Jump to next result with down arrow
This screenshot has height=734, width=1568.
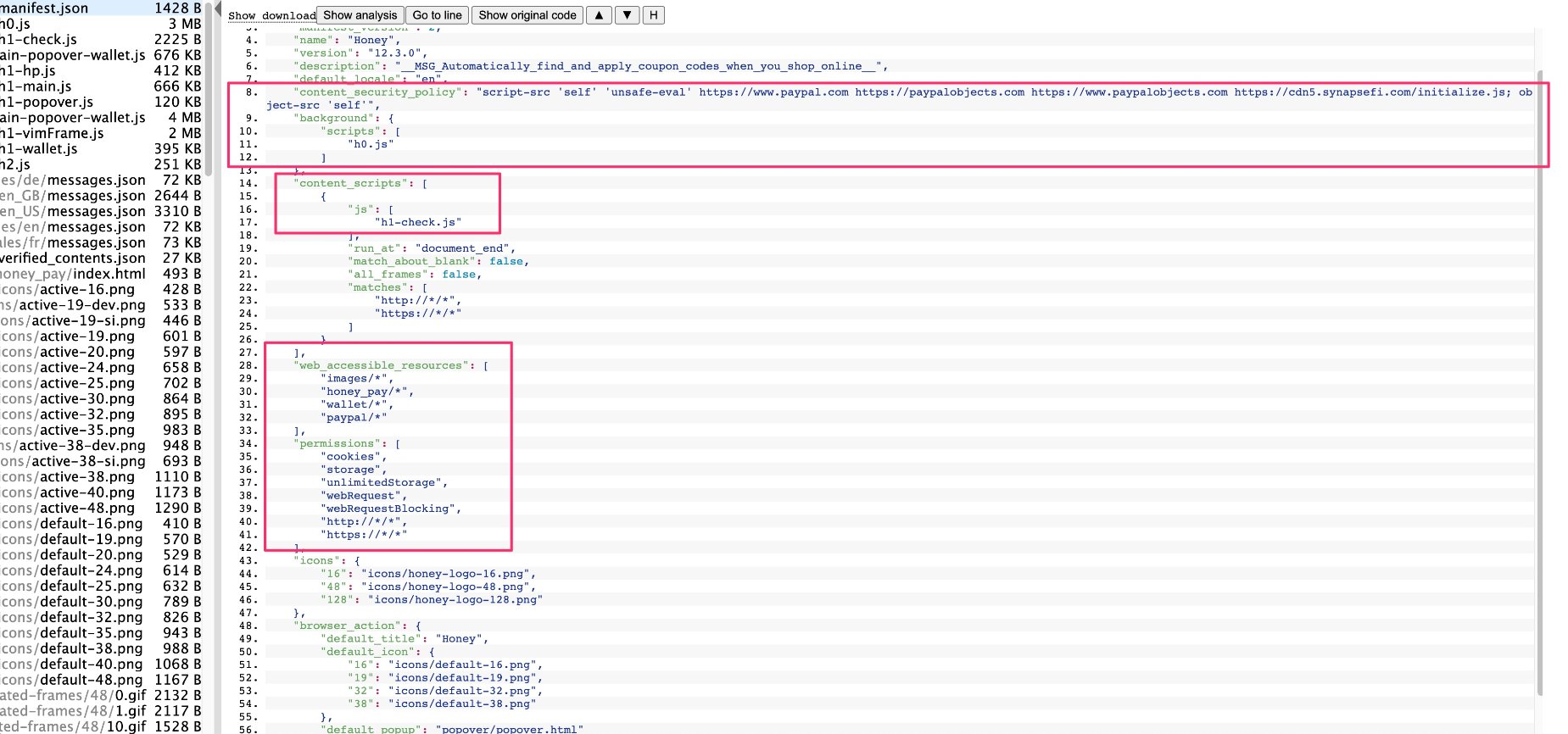[x=627, y=15]
